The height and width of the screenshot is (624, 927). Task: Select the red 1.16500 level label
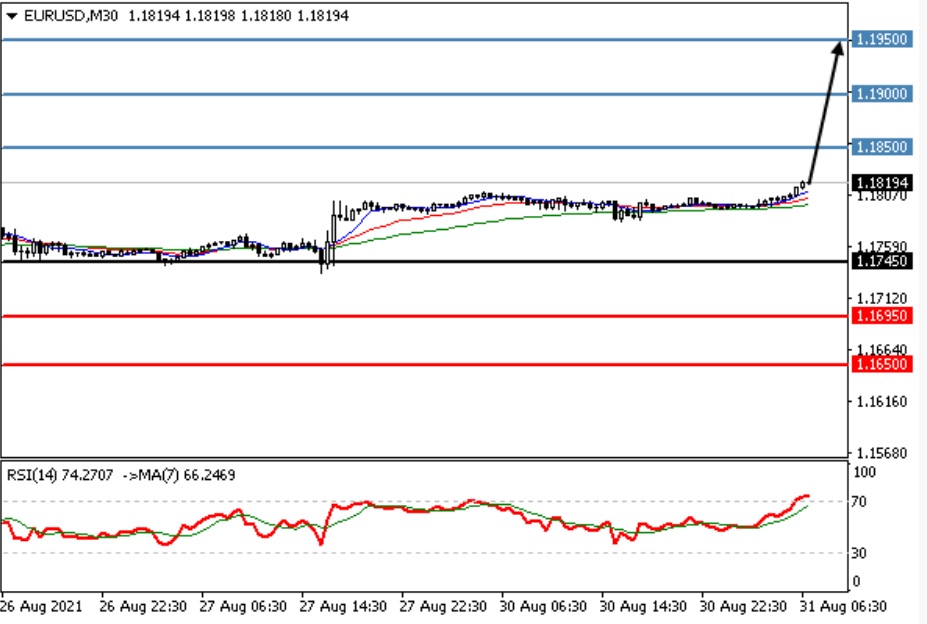pyautogui.click(x=881, y=364)
